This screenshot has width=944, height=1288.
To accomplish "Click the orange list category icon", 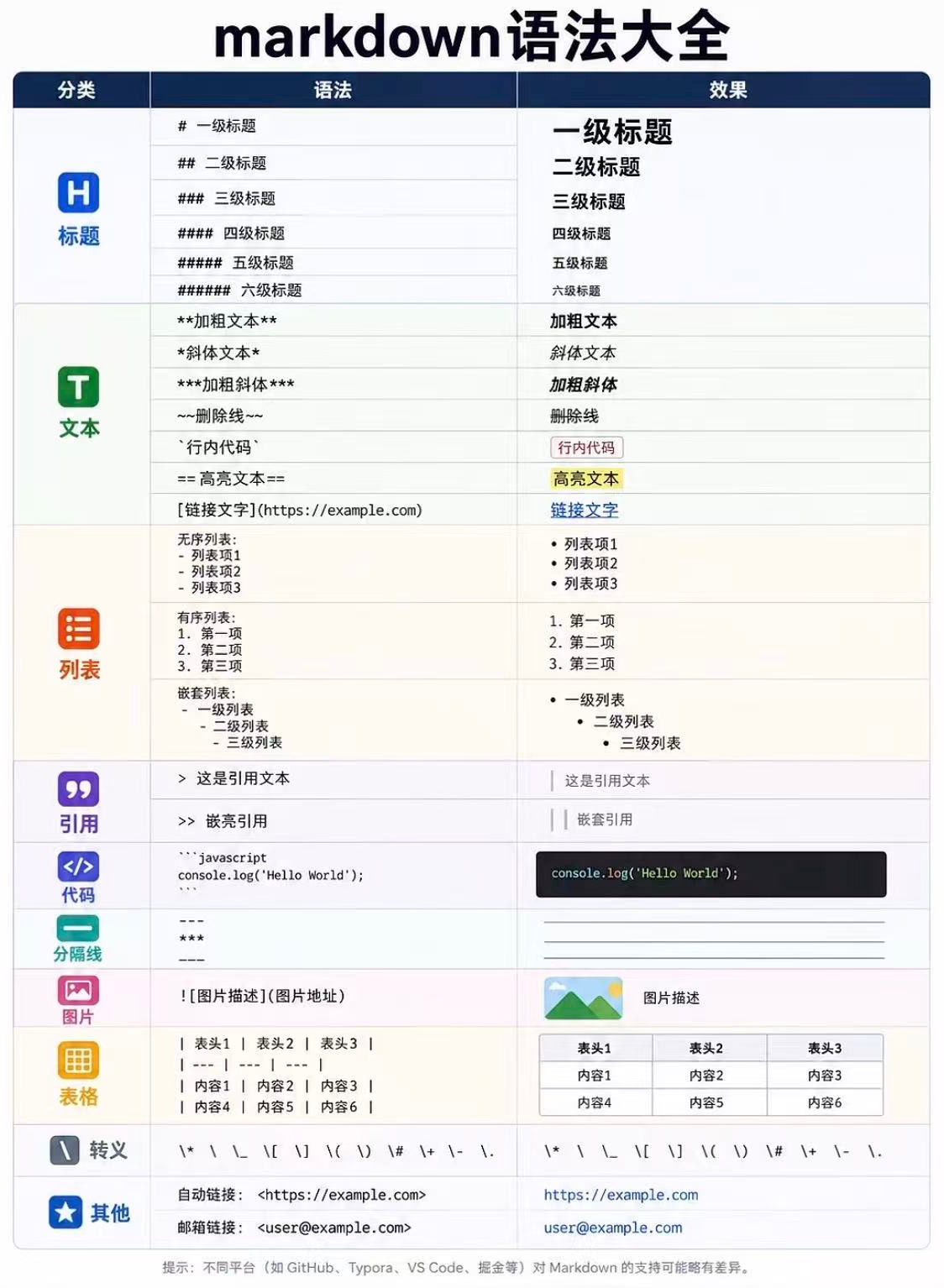I will click(78, 629).
